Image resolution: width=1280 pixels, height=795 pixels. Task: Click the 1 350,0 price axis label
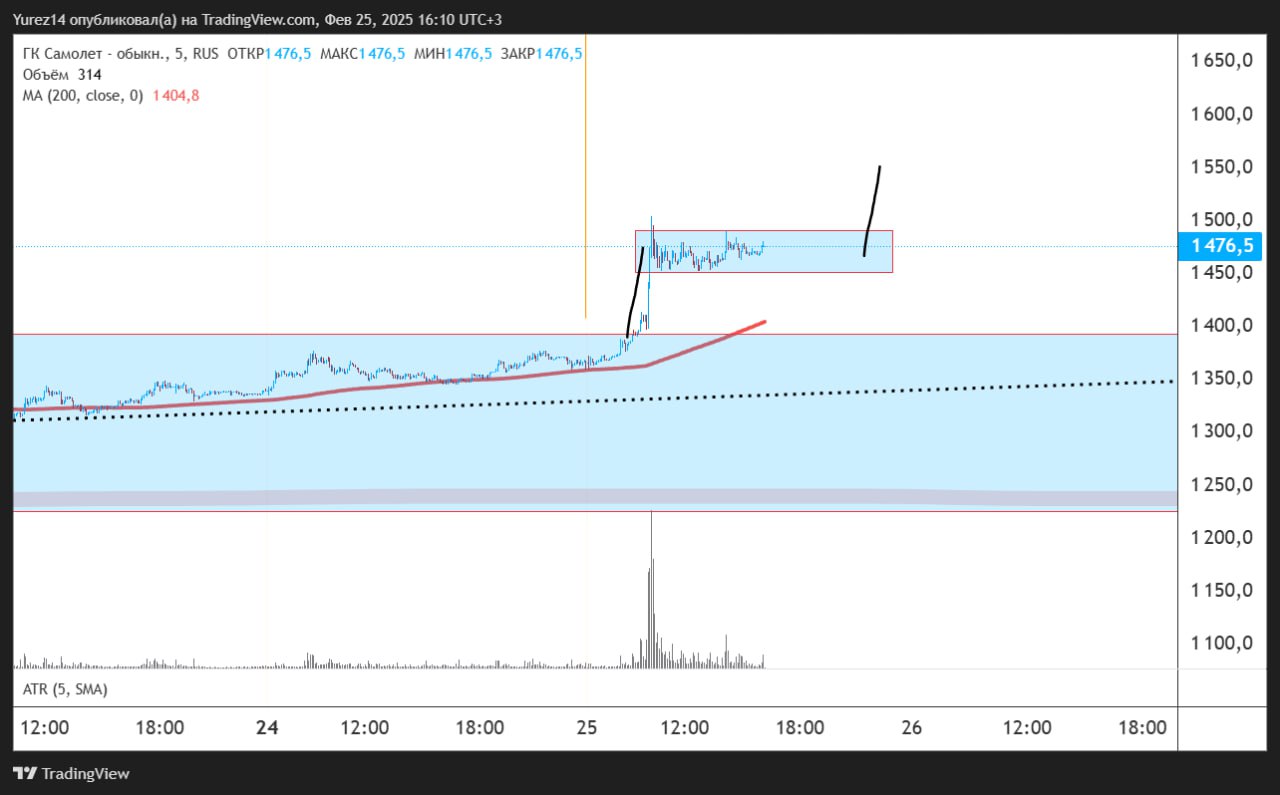tap(1222, 379)
